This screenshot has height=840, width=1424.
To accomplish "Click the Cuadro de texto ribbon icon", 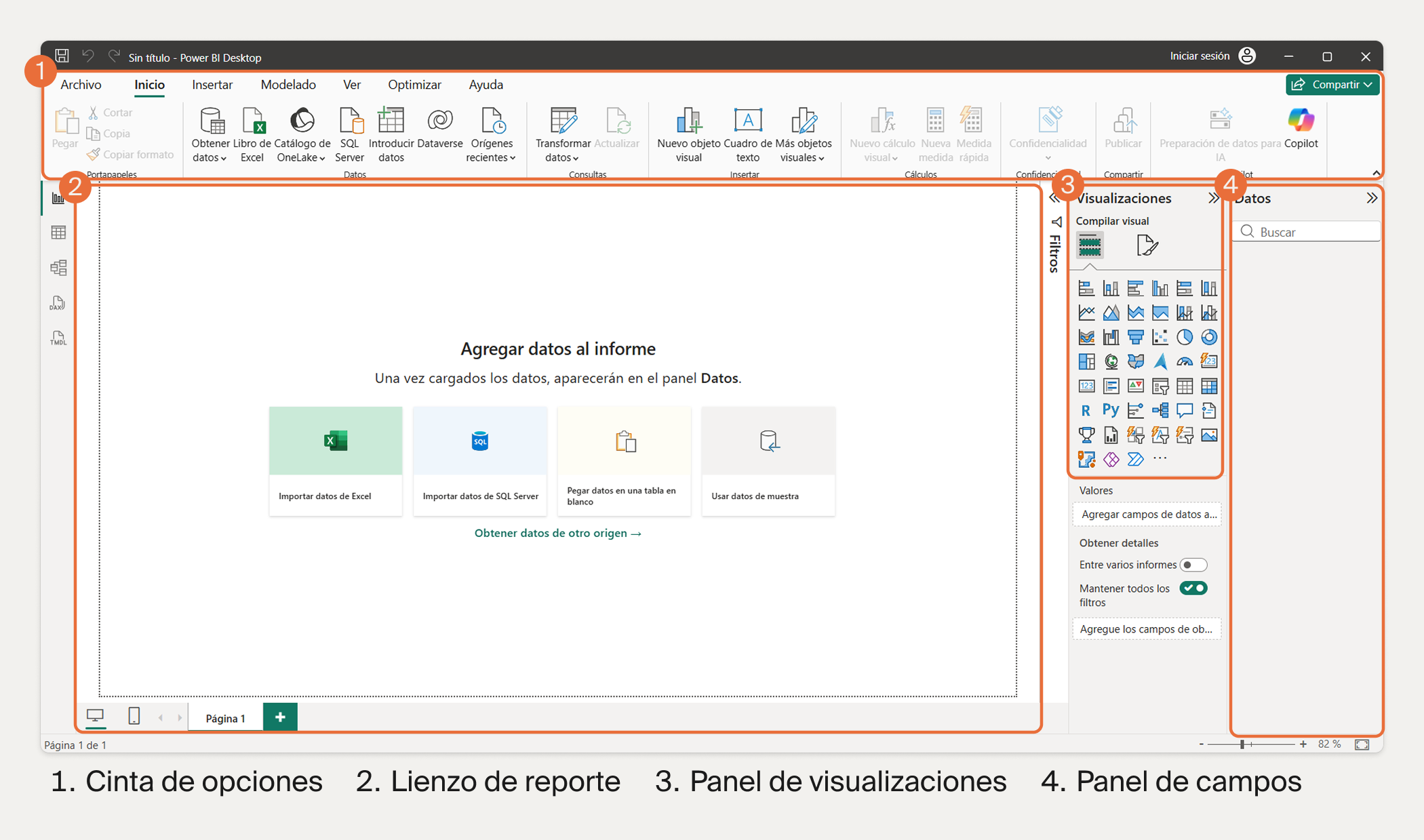I will click(747, 121).
